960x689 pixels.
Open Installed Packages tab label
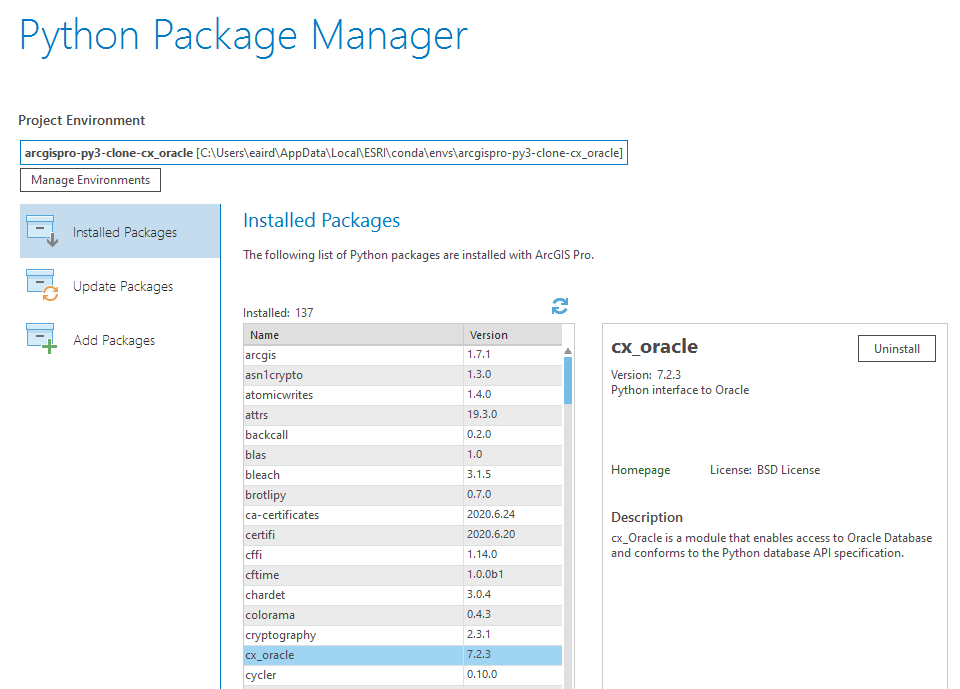click(x=125, y=232)
